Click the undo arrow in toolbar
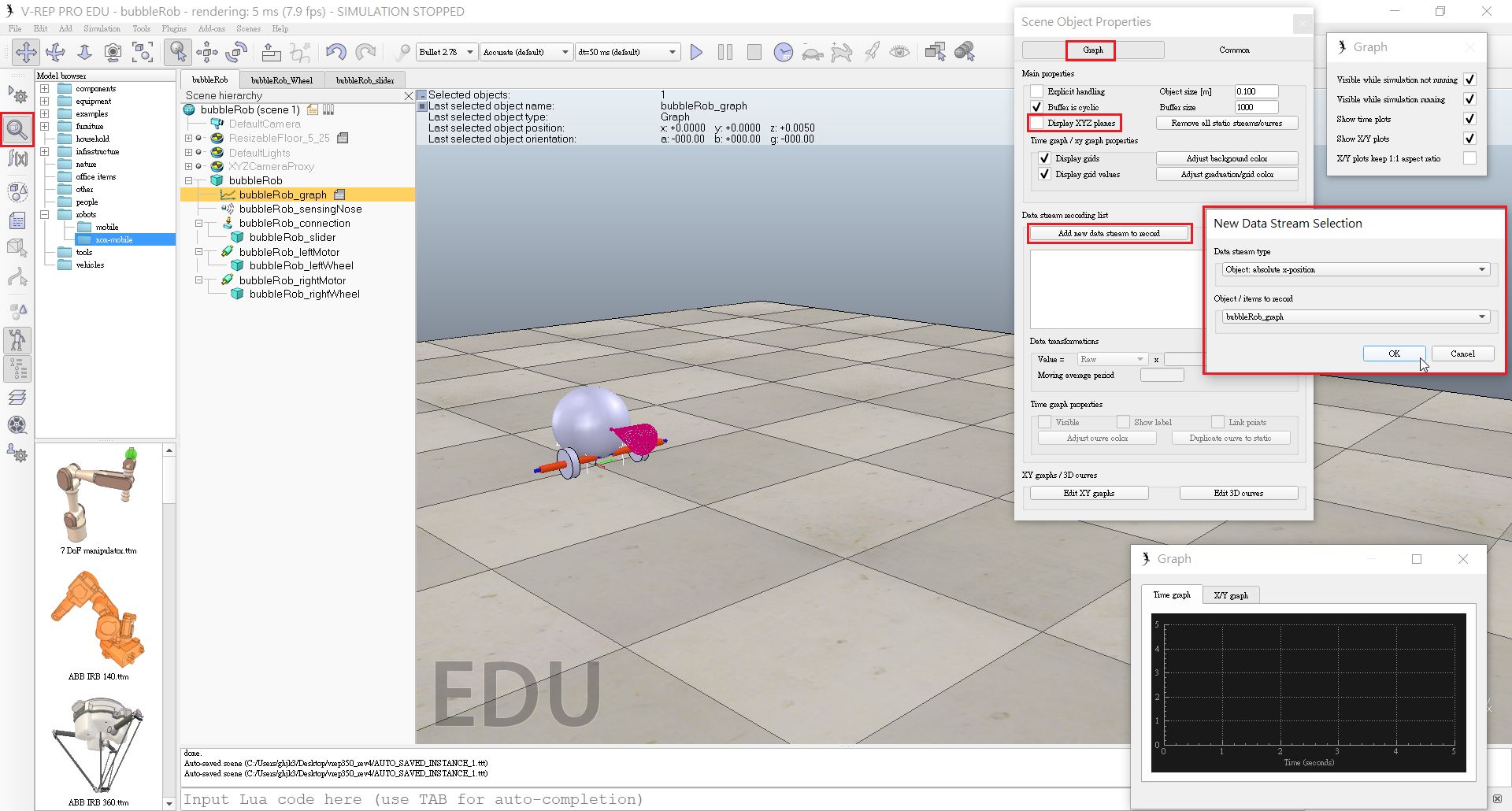Image resolution: width=1512 pixels, height=811 pixels. coord(336,52)
